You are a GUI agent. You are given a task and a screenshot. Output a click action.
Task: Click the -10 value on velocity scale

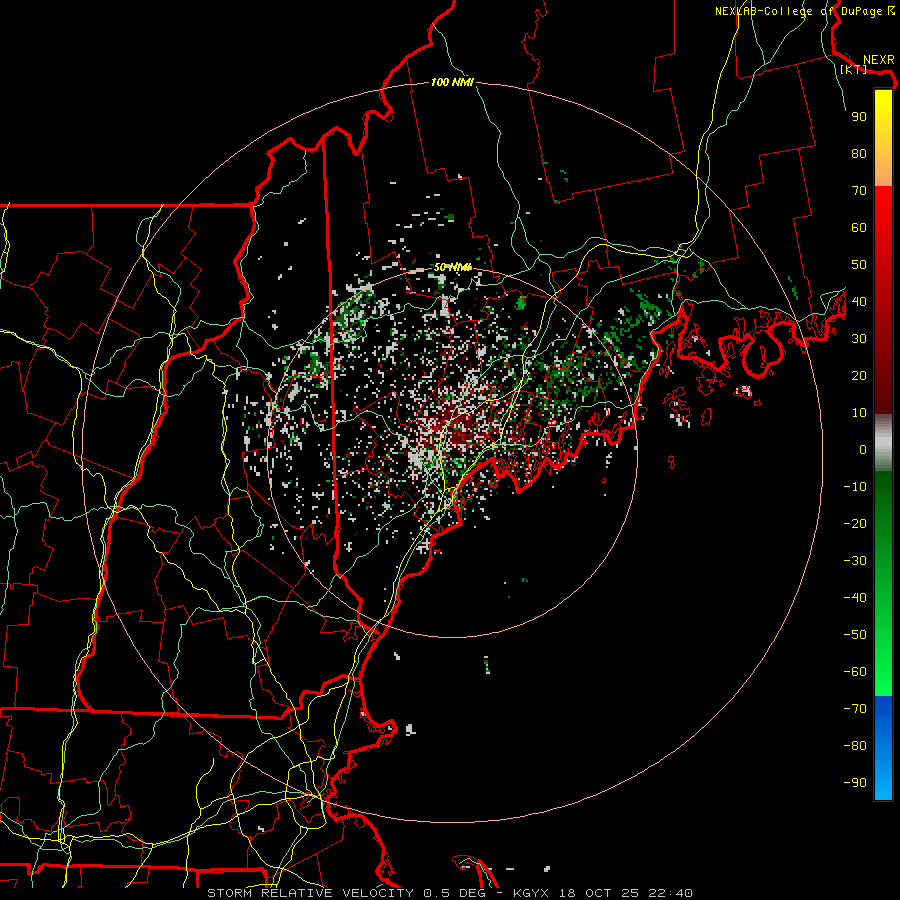coord(855,487)
